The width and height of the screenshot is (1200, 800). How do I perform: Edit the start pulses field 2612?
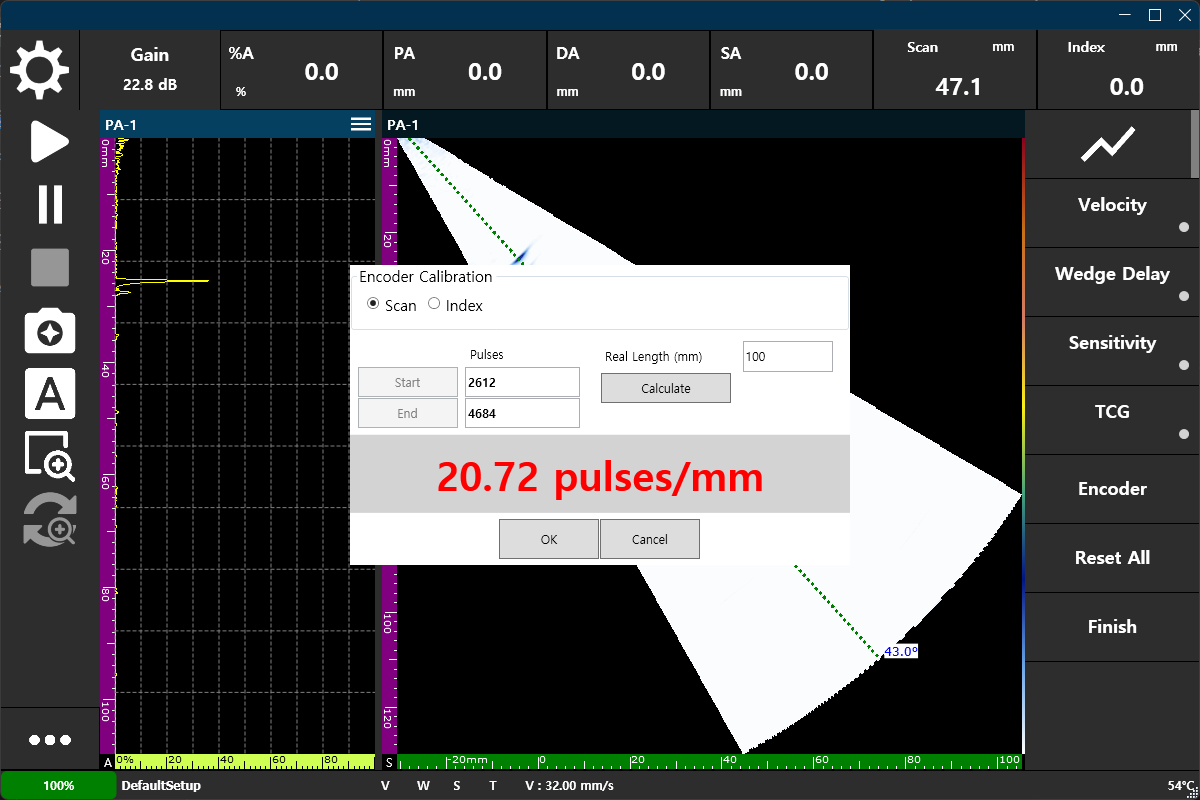pyautogui.click(x=522, y=383)
